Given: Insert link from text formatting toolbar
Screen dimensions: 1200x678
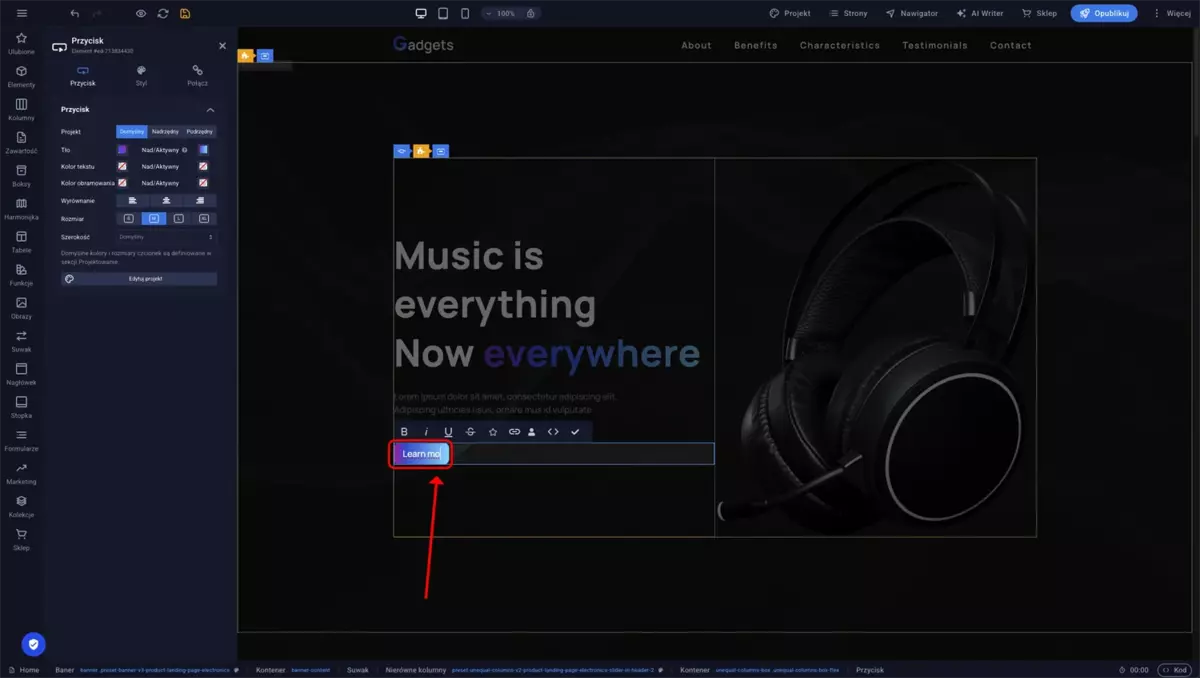Looking at the screenshot, I should (514, 432).
